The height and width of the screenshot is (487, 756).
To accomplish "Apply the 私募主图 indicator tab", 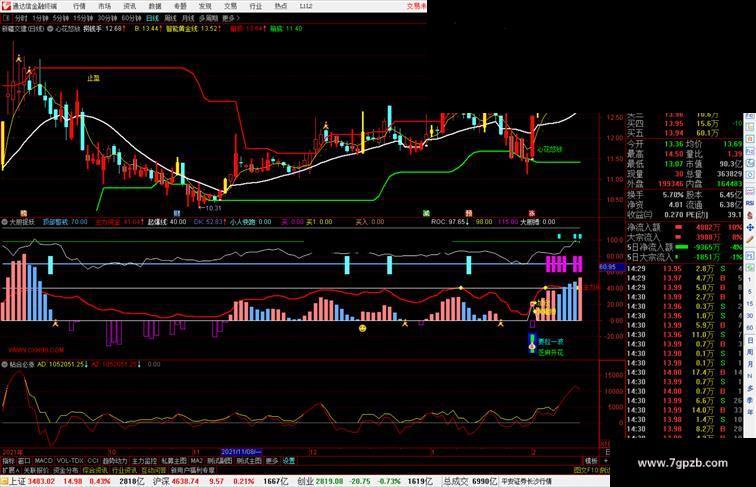I will click(x=174, y=461).
